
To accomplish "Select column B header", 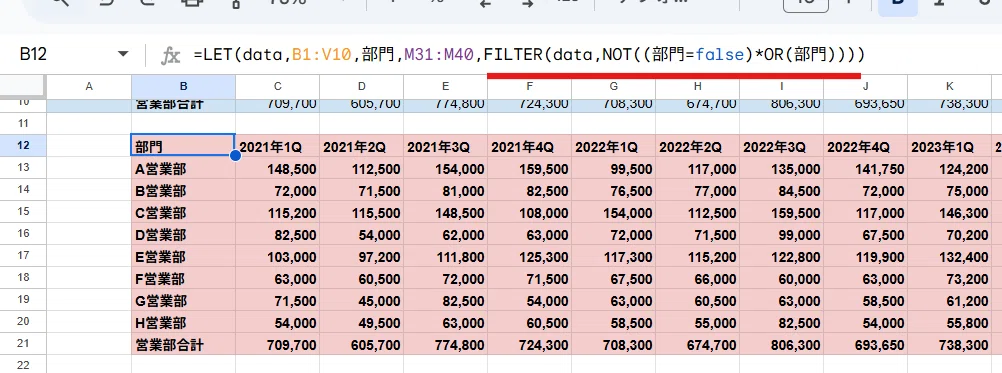I will (183, 86).
